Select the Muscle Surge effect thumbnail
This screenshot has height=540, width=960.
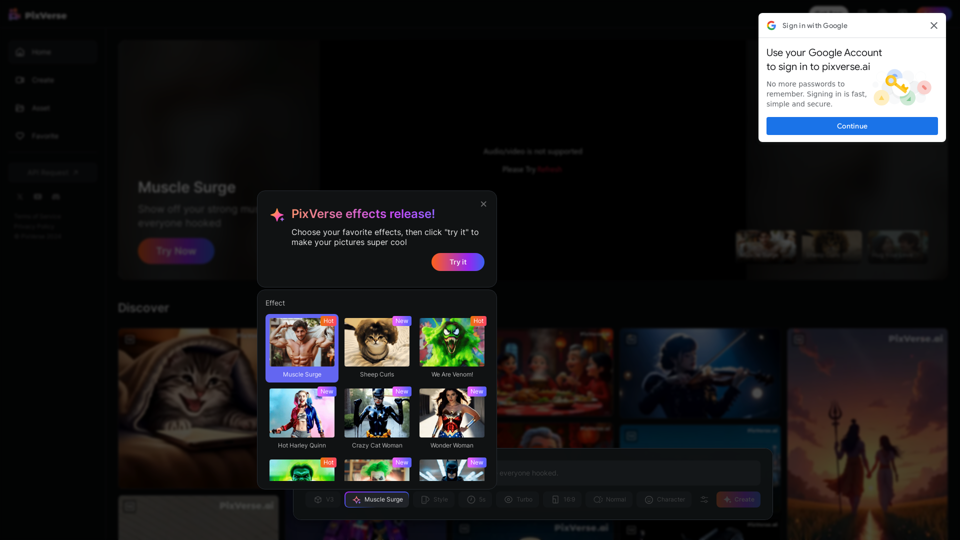pos(302,348)
